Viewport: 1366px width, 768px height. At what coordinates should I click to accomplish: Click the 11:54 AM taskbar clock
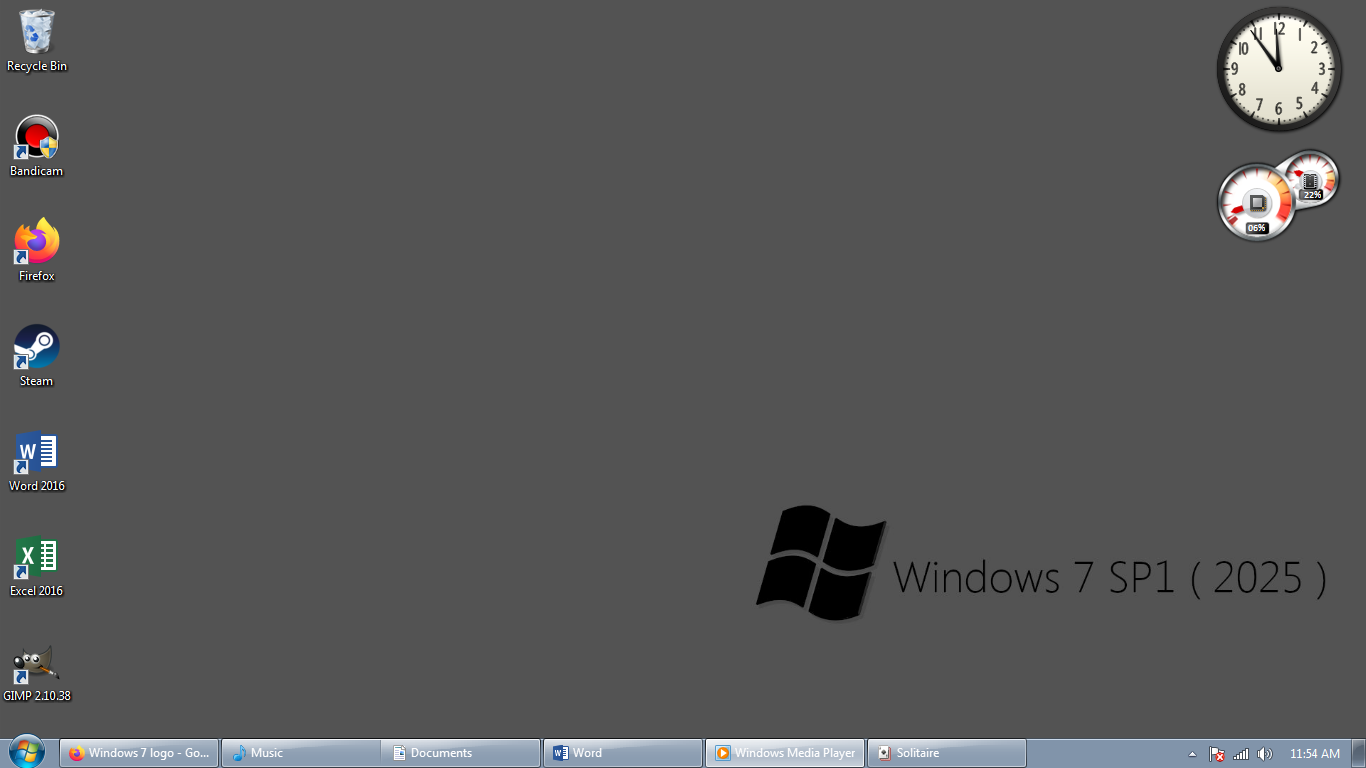tap(1315, 754)
